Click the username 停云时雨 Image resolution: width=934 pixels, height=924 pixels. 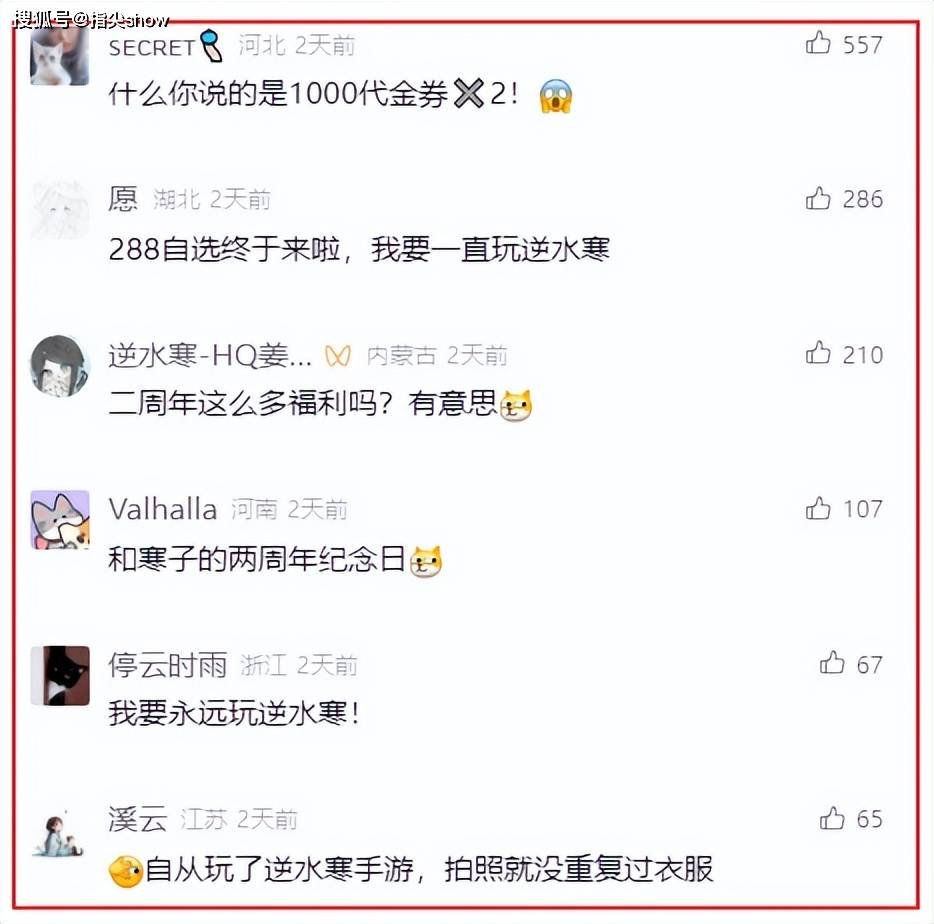[167, 665]
